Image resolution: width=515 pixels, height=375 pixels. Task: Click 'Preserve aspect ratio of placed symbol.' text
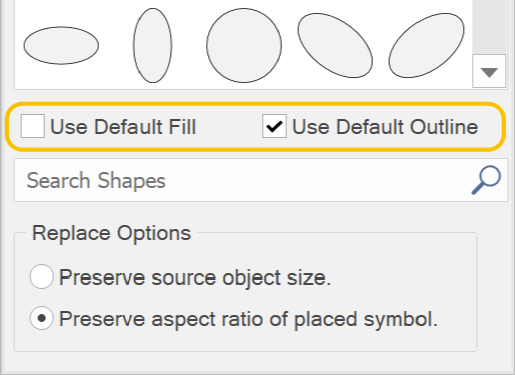point(248,319)
